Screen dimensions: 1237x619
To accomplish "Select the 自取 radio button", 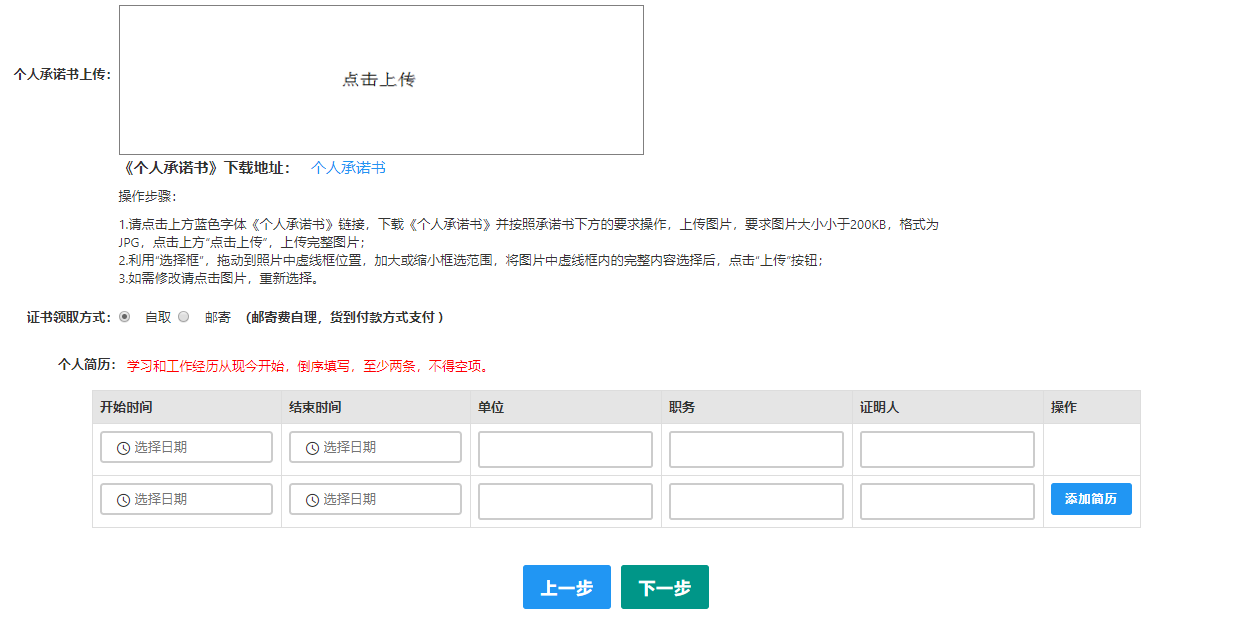I will click(x=125, y=317).
